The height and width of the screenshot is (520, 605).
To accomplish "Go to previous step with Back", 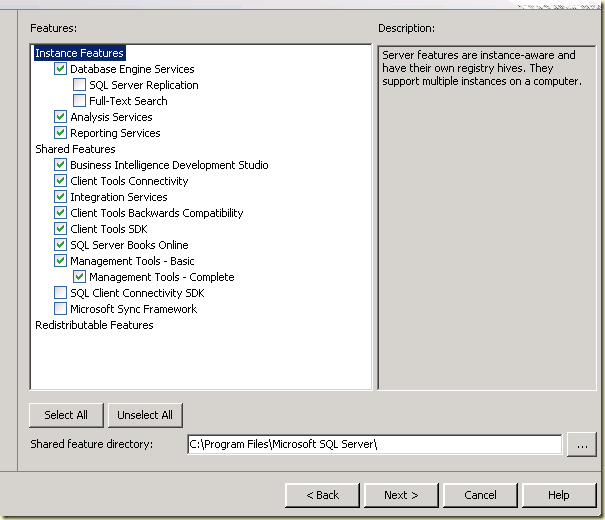I will [322, 495].
